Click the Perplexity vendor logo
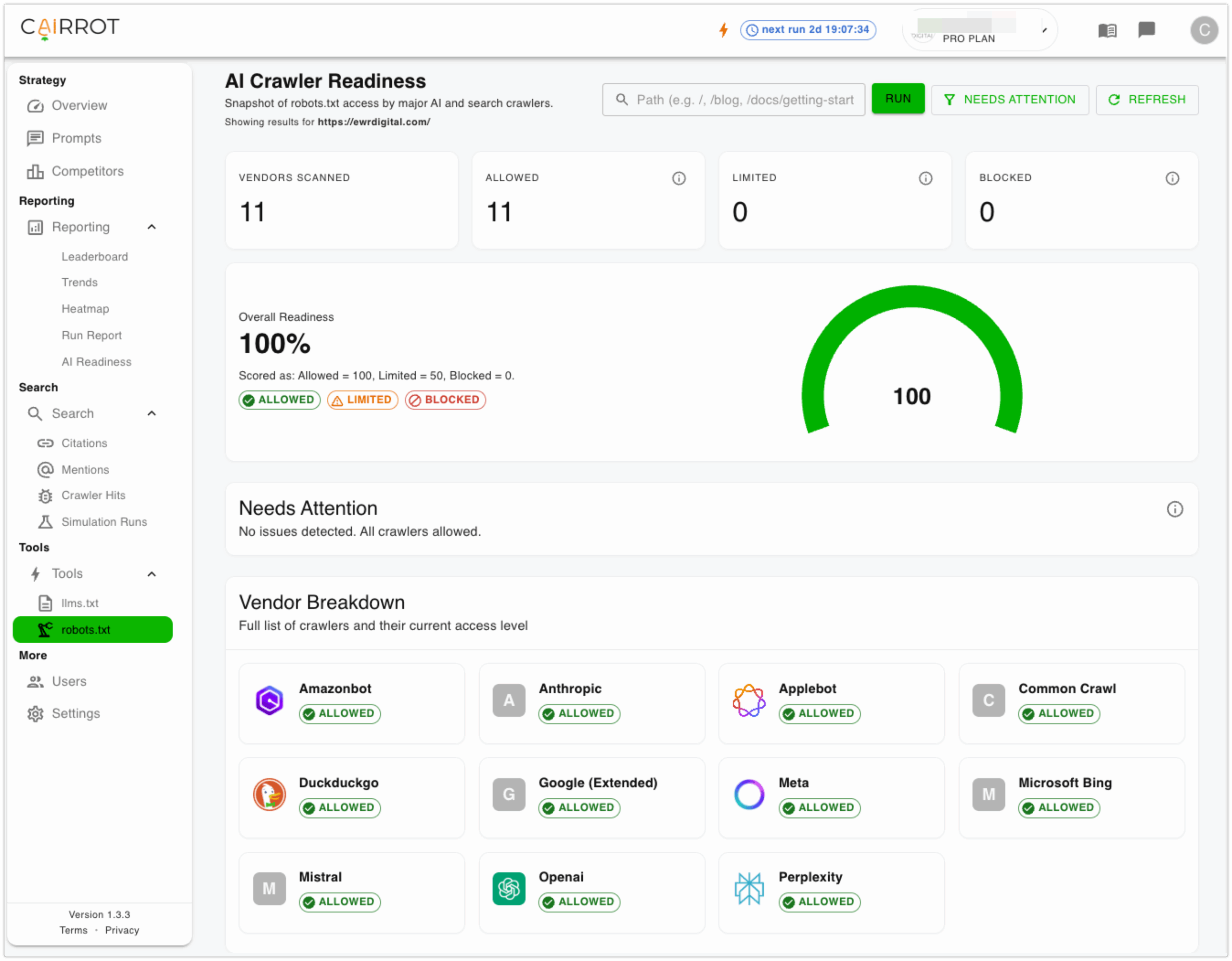This screenshot has width=1232, height=961. point(748,888)
